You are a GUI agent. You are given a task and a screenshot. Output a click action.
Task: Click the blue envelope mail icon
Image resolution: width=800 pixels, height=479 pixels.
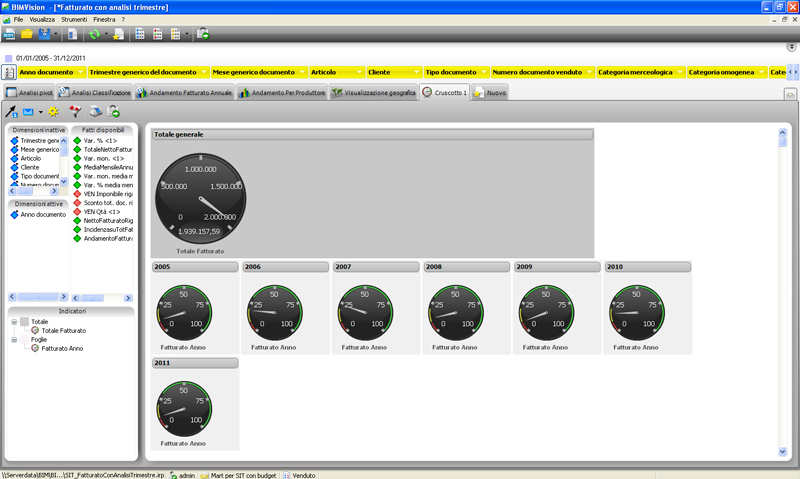click(x=28, y=112)
